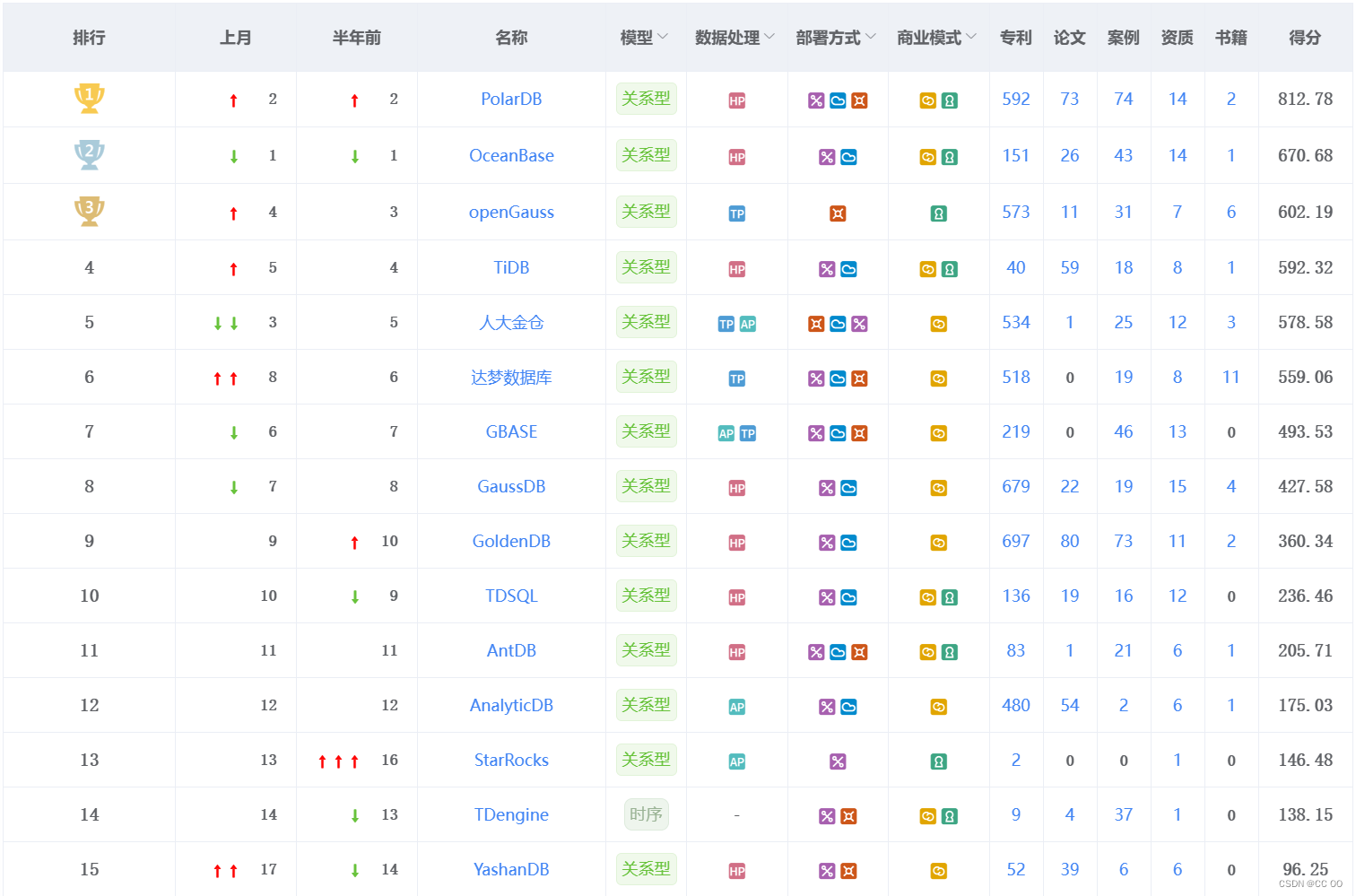Click the 时序 model tag for TDengine

646,814
